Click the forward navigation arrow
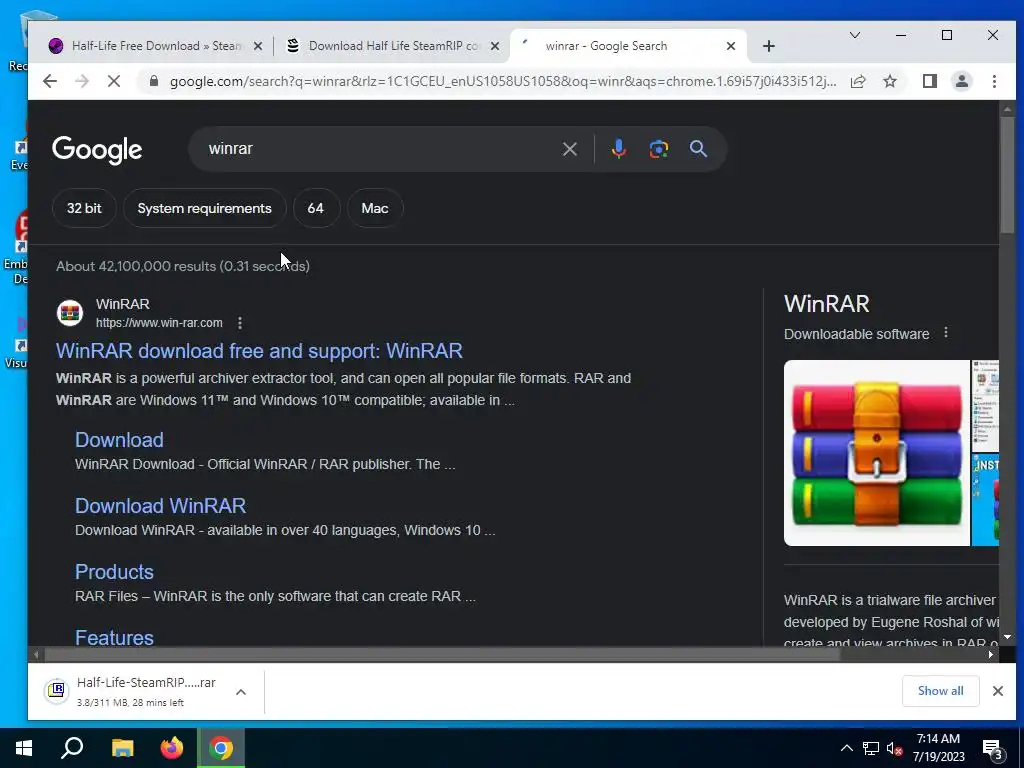Screen dimensions: 1024x768 click(82, 81)
